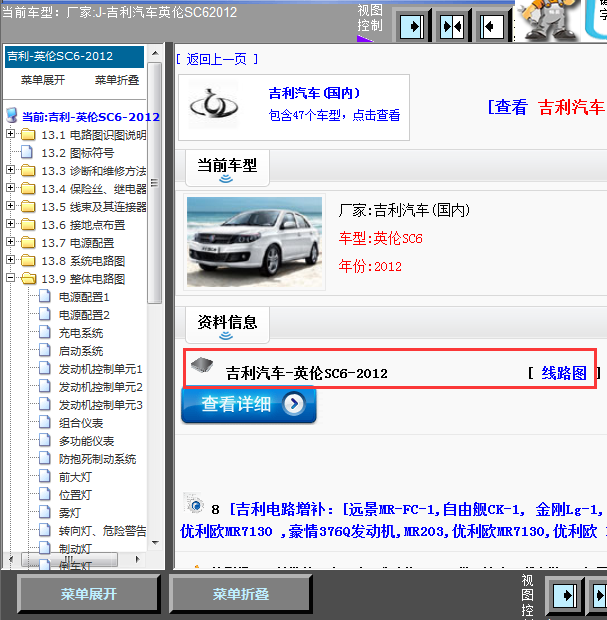Click the folder icon for 13.4 保险丝、继电器
The image size is (607, 620).
[x=28, y=188]
